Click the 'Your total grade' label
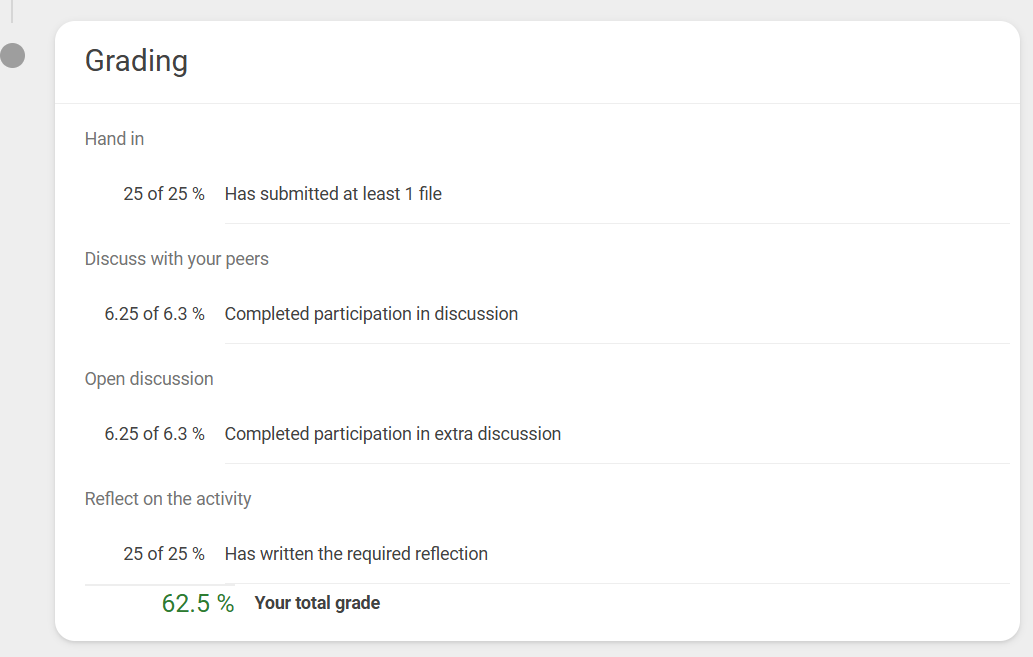 [317, 603]
